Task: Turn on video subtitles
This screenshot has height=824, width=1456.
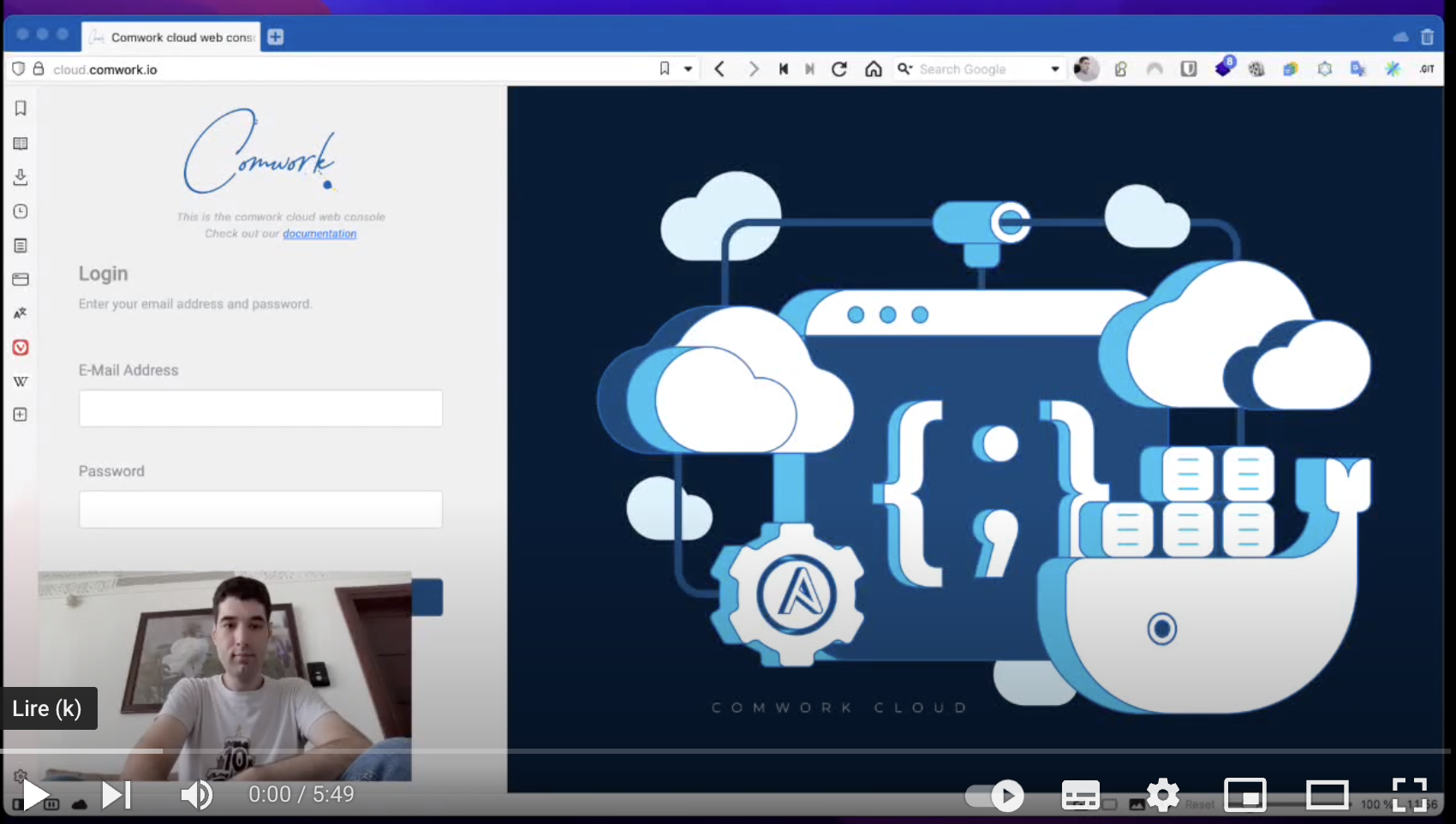Action: coord(1080,796)
